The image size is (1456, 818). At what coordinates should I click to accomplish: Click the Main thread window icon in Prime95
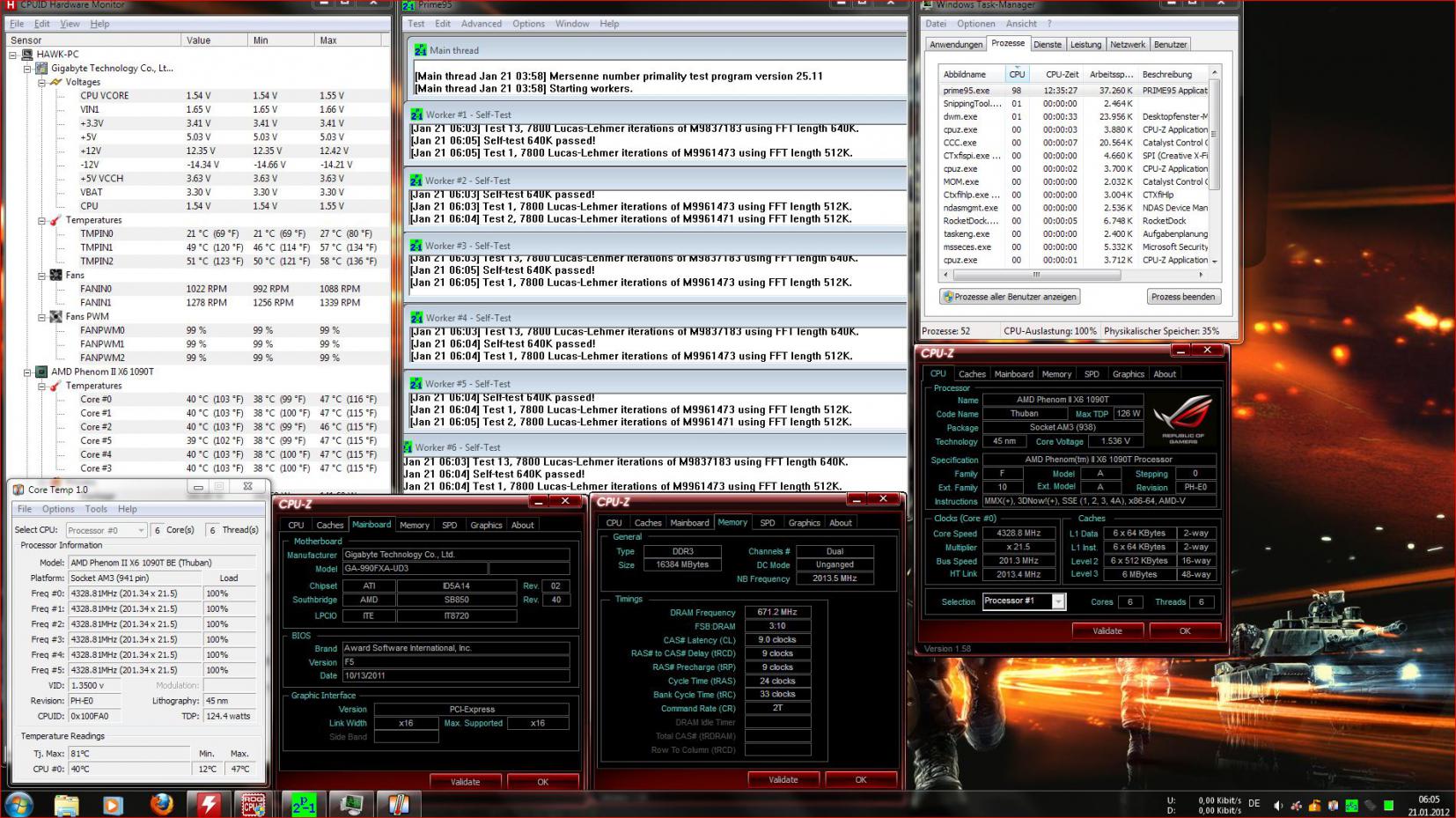tap(421, 50)
